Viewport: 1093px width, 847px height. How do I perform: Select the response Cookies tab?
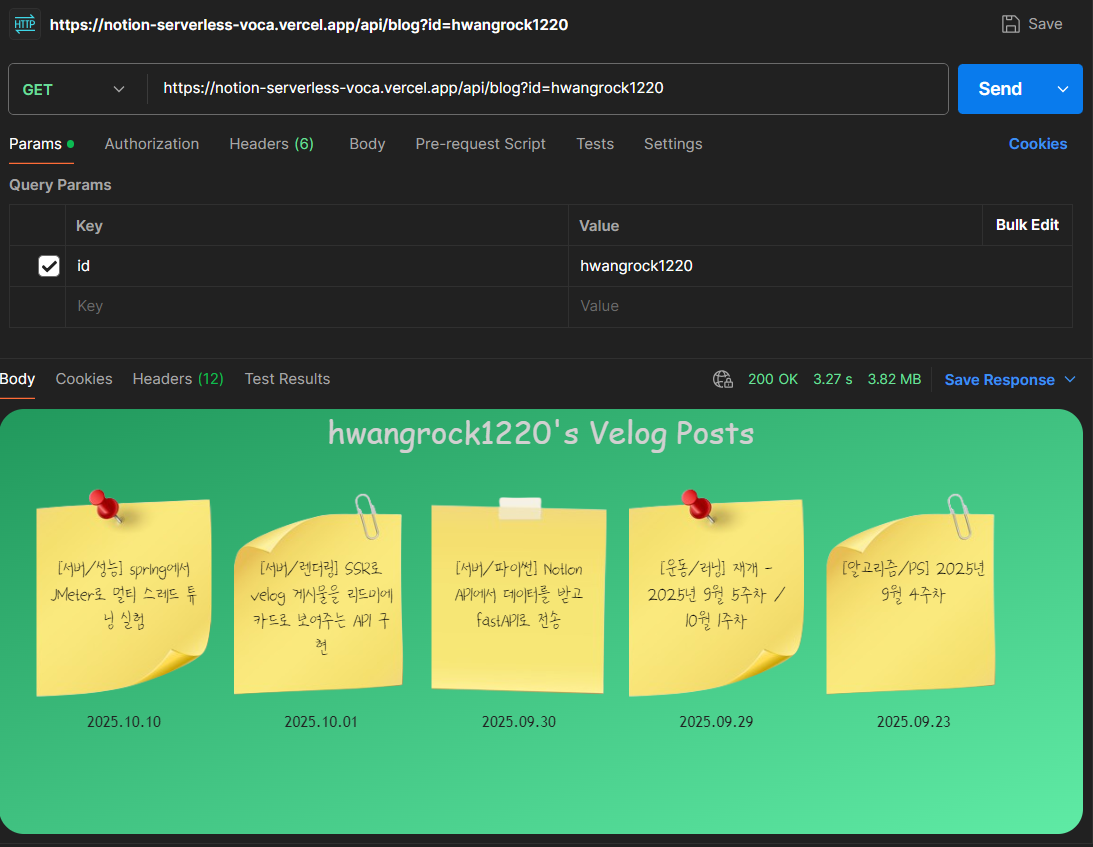pyautogui.click(x=84, y=379)
